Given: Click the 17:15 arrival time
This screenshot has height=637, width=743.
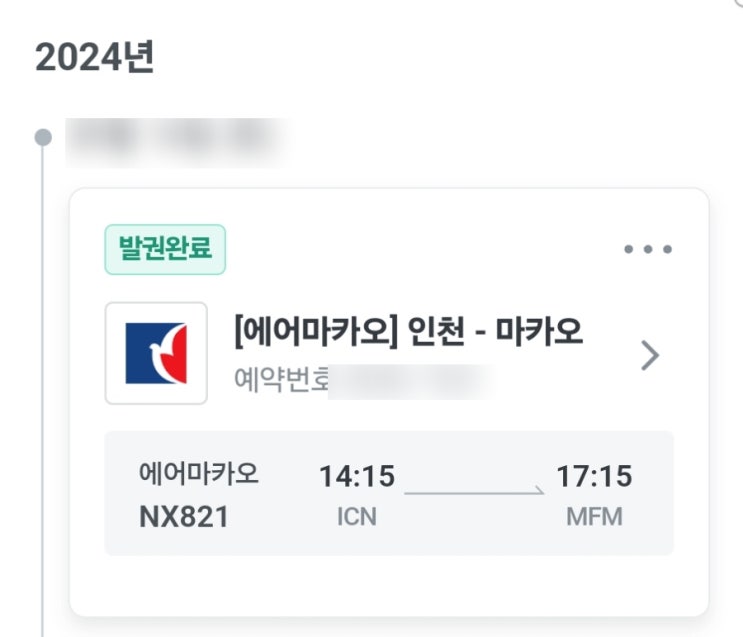Looking at the screenshot, I should pos(594,477).
